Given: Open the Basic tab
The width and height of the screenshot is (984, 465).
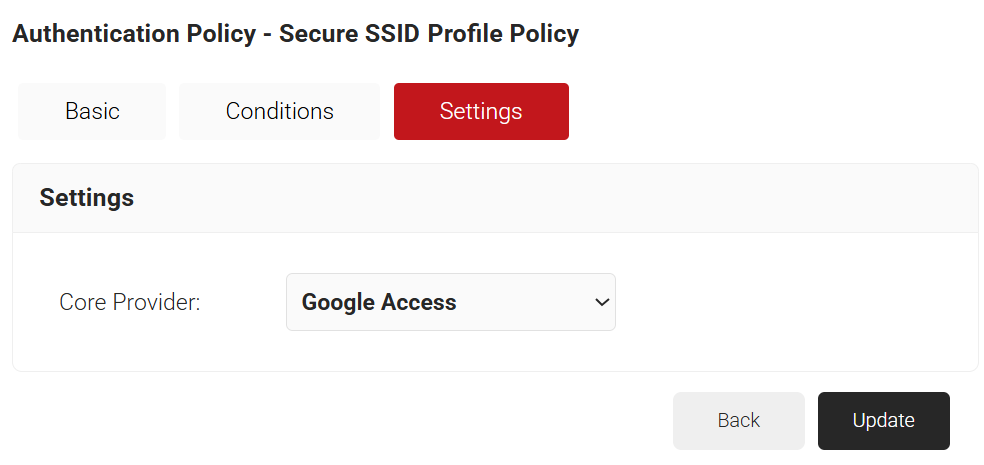Looking at the screenshot, I should pyautogui.click(x=92, y=111).
